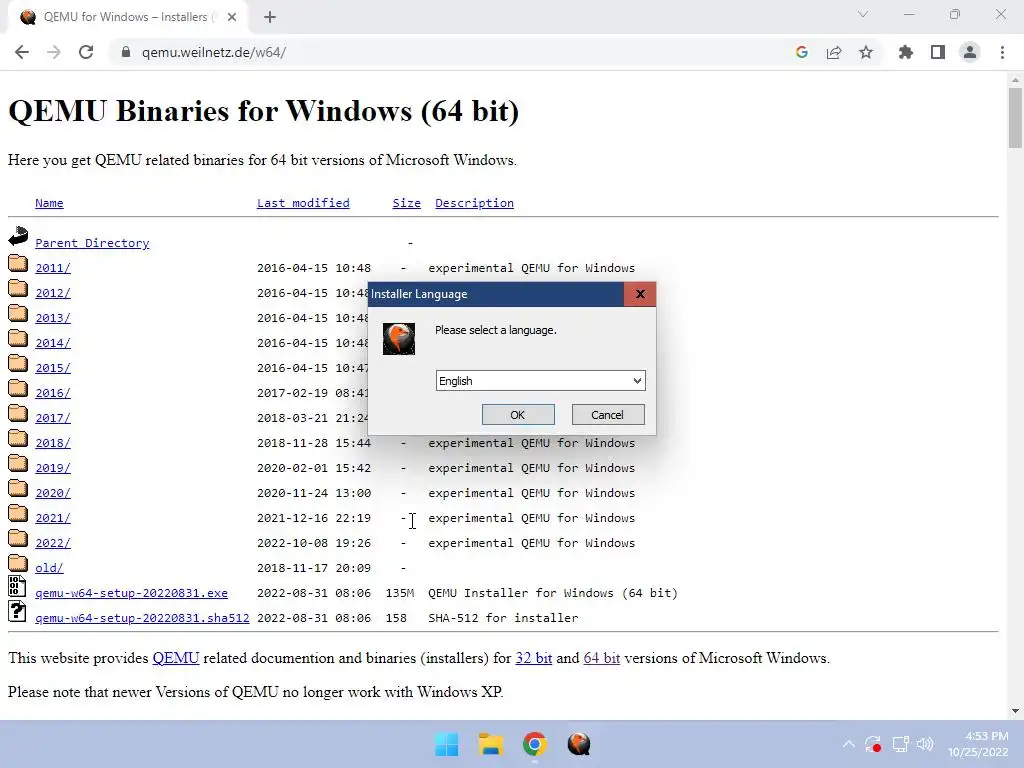Screen dimensions: 1024x768
Task: Open the 2021/ folder link
Action: [x=53, y=518]
